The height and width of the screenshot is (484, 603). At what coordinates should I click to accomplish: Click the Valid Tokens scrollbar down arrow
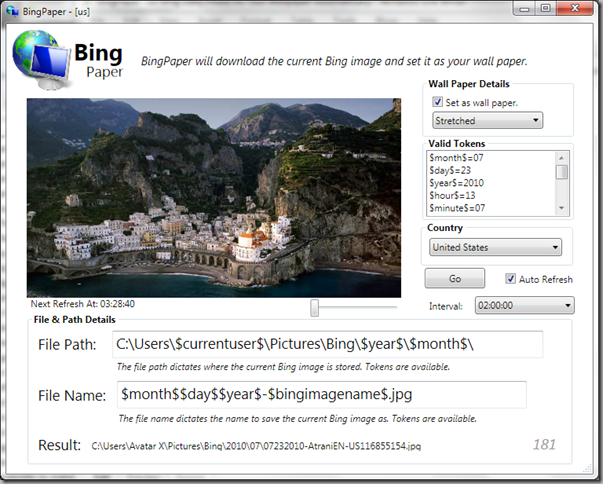click(x=561, y=208)
